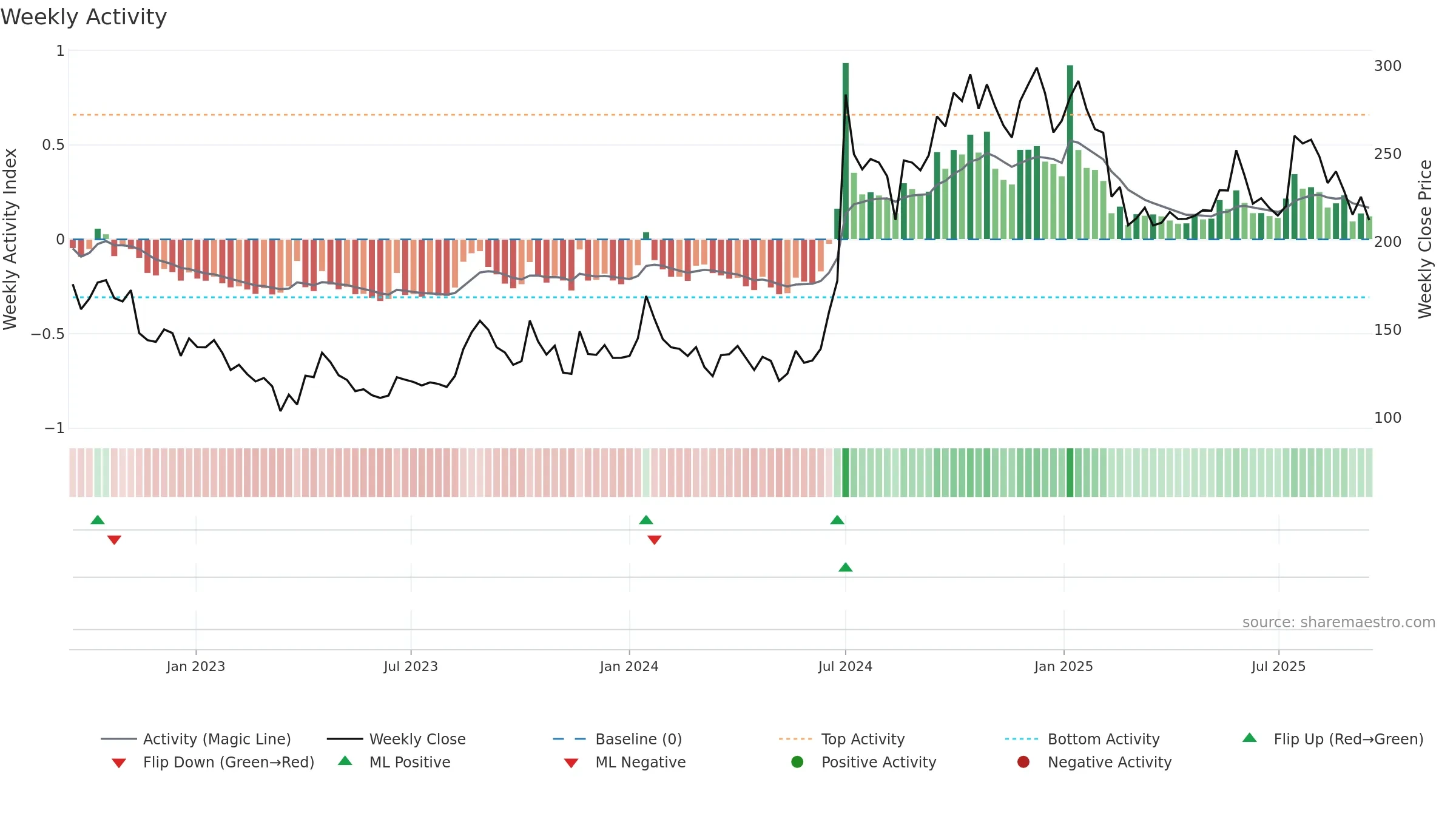Toggle the Top Activity legend entry
This screenshot has width=1456, height=819.
pos(842,739)
